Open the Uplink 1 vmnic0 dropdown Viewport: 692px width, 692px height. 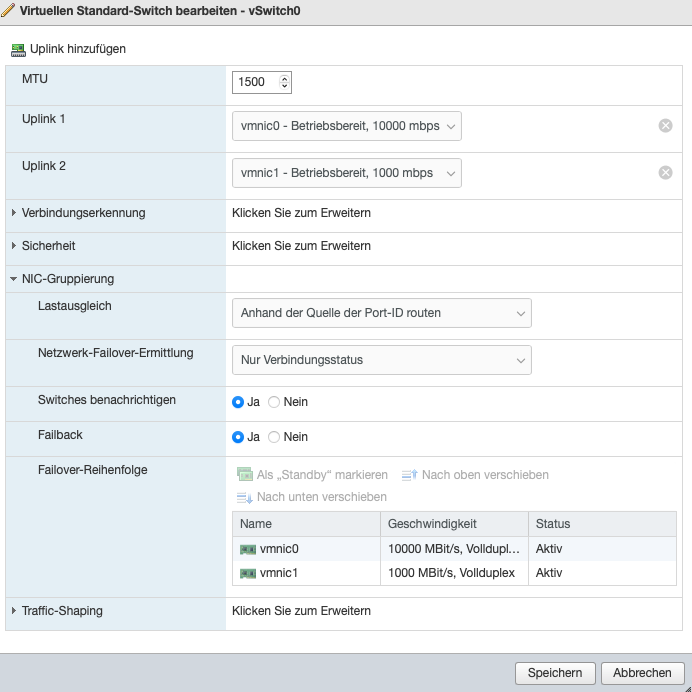point(346,126)
